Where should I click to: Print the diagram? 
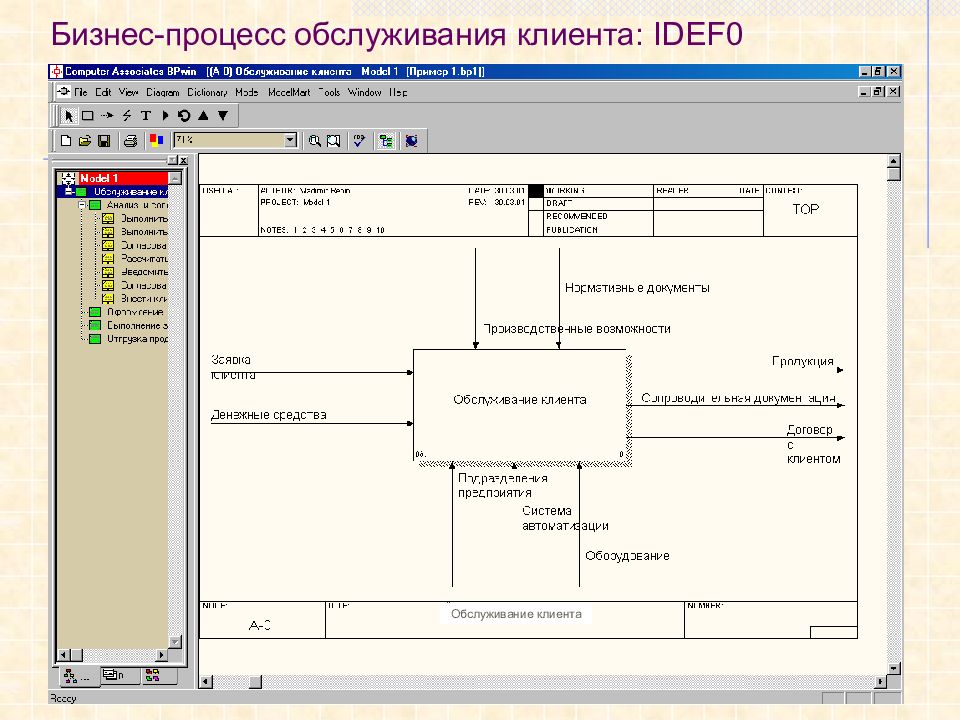click(x=130, y=141)
